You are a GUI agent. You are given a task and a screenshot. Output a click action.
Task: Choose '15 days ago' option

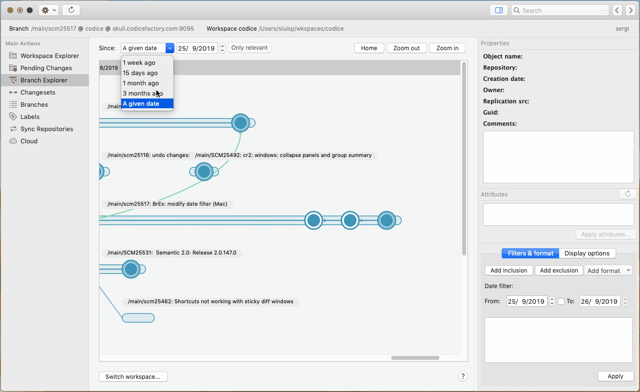click(x=147, y=73)
